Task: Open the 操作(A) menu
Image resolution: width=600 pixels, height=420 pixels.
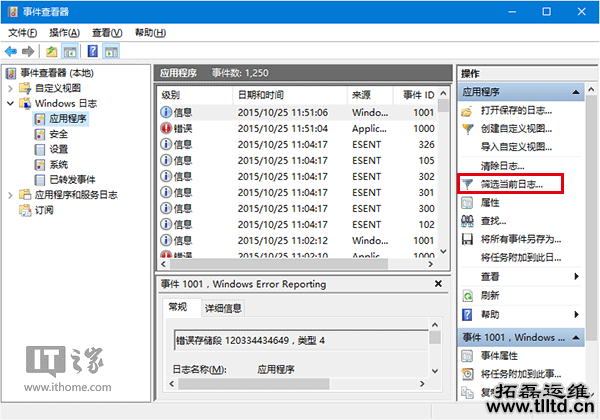Action: point(64,33)
